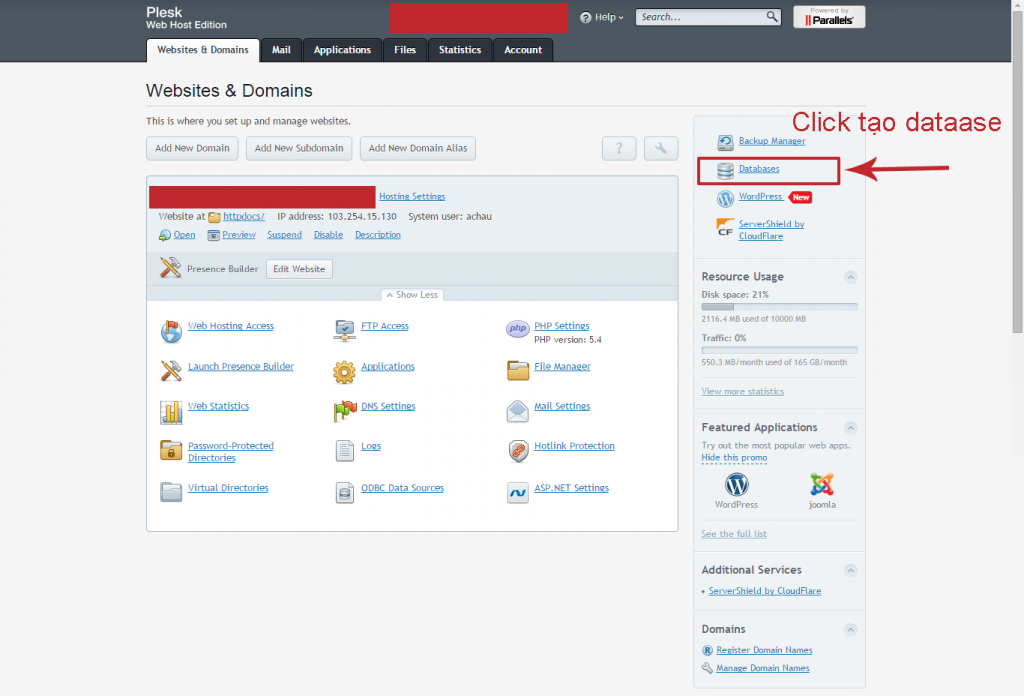
Task: Collapse the Featured Applications section
Action: point(850,428)
